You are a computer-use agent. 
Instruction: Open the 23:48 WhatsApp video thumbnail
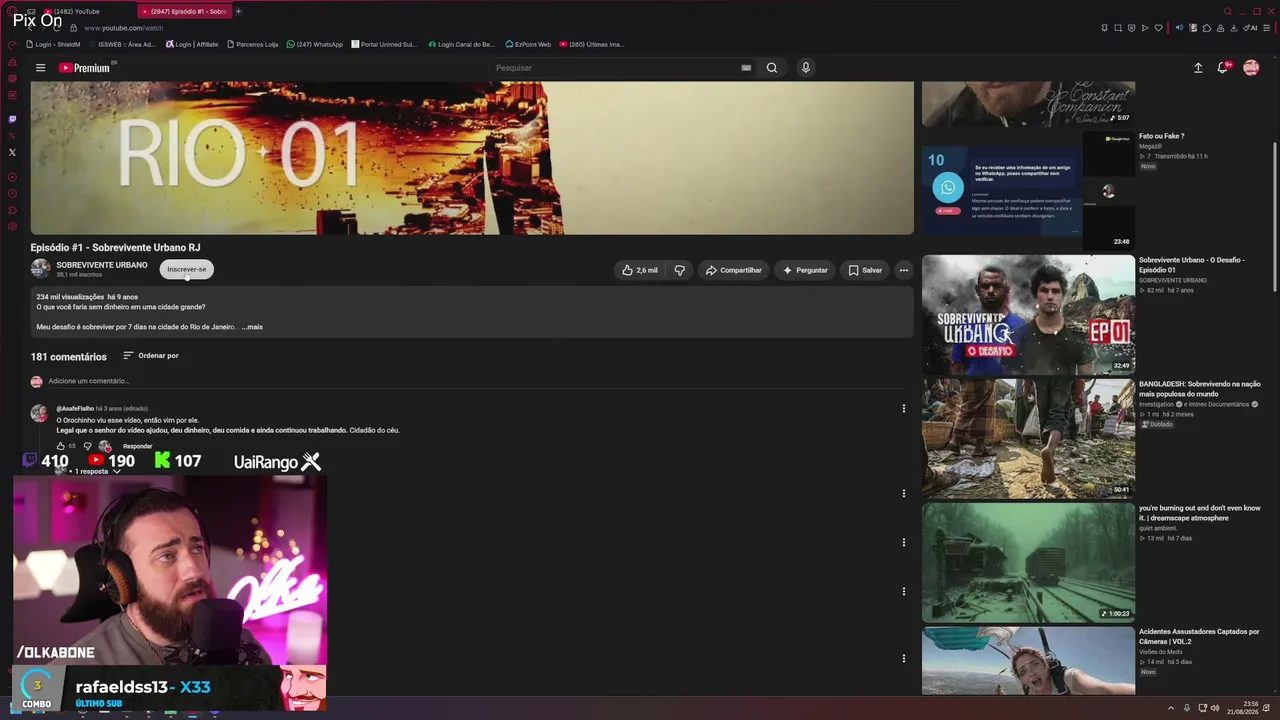[x=1028, y=190]
